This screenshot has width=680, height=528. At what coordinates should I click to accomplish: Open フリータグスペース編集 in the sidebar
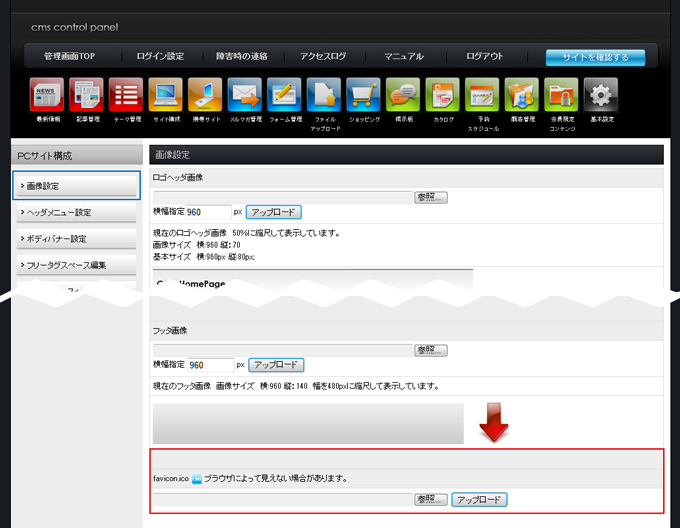pyautogui.click(x=77, y=265)
